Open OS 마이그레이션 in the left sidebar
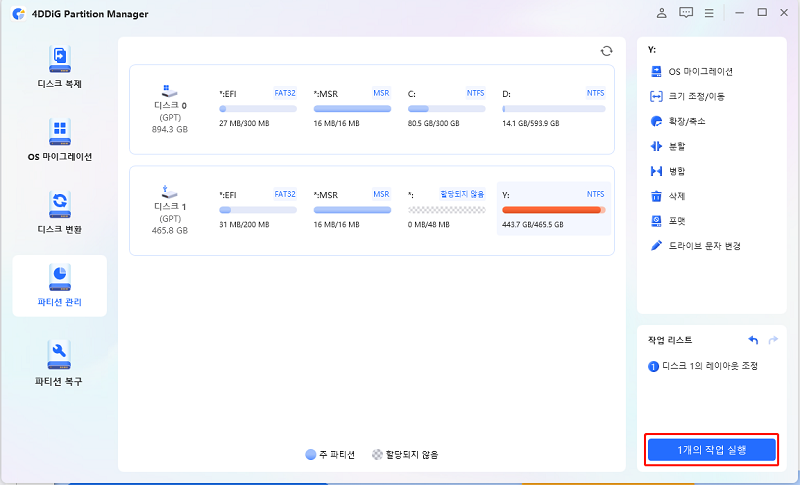The width and height of the screenshot is (800, 485). click(x=60, y=140)
